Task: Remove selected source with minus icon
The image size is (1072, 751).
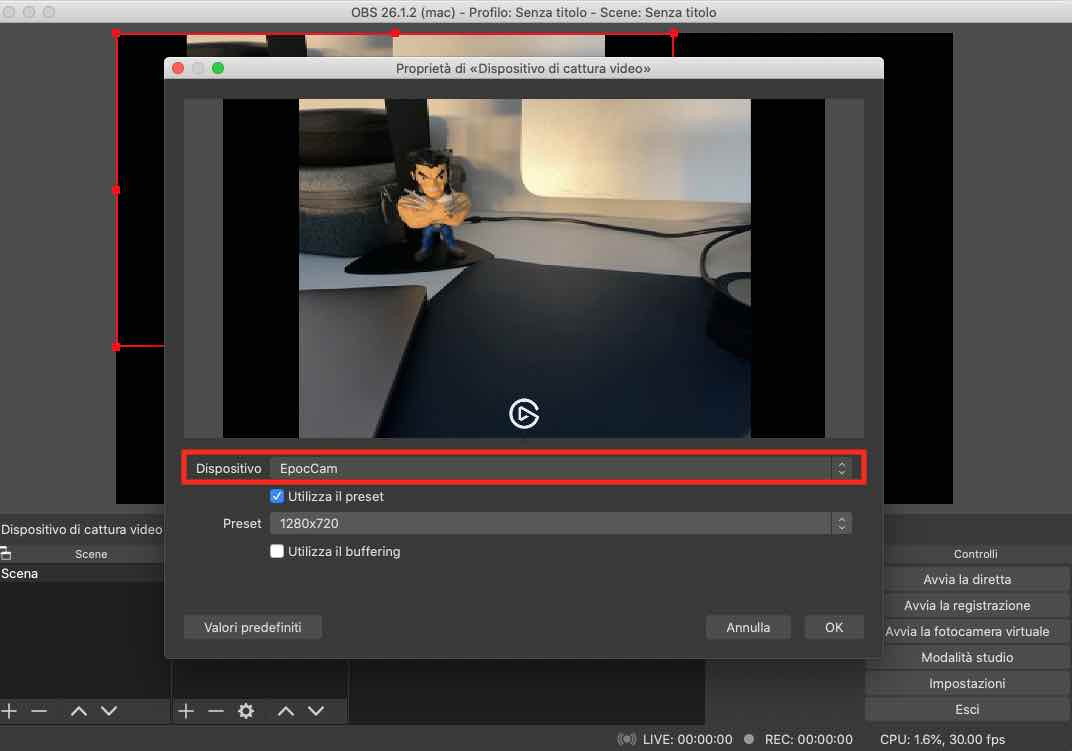Action: point(216,711)
